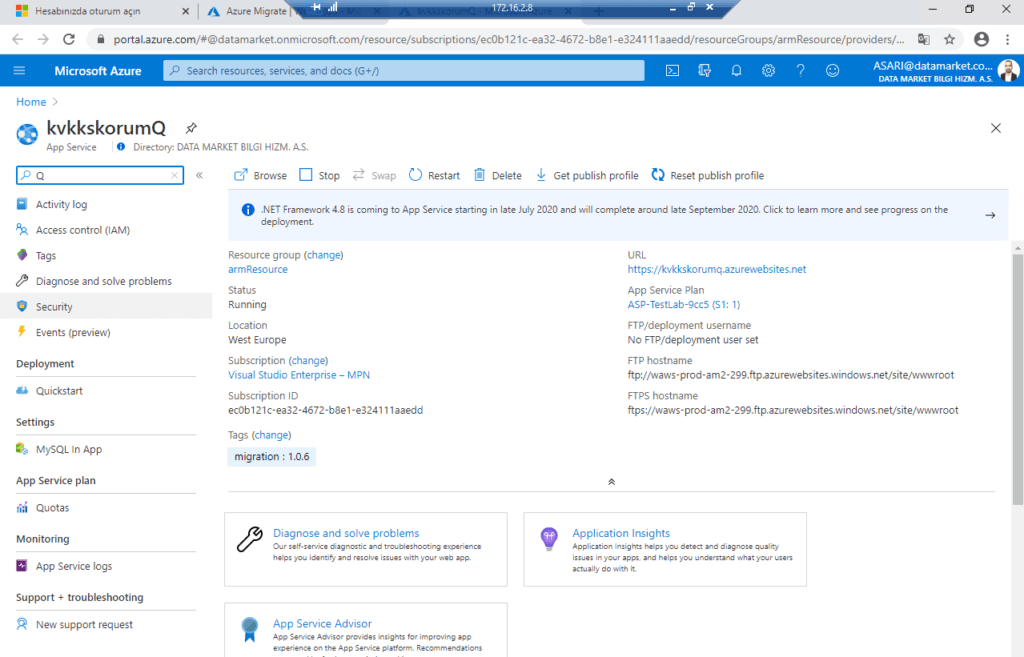The height and width of the screenshot is (657, 1024).
Task: Browse the web app
Action: (x=261, y=175)
